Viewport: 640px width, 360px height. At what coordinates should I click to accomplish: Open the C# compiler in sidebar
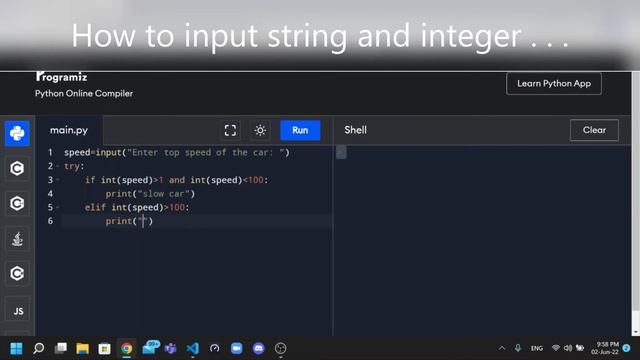pos(17,273)
